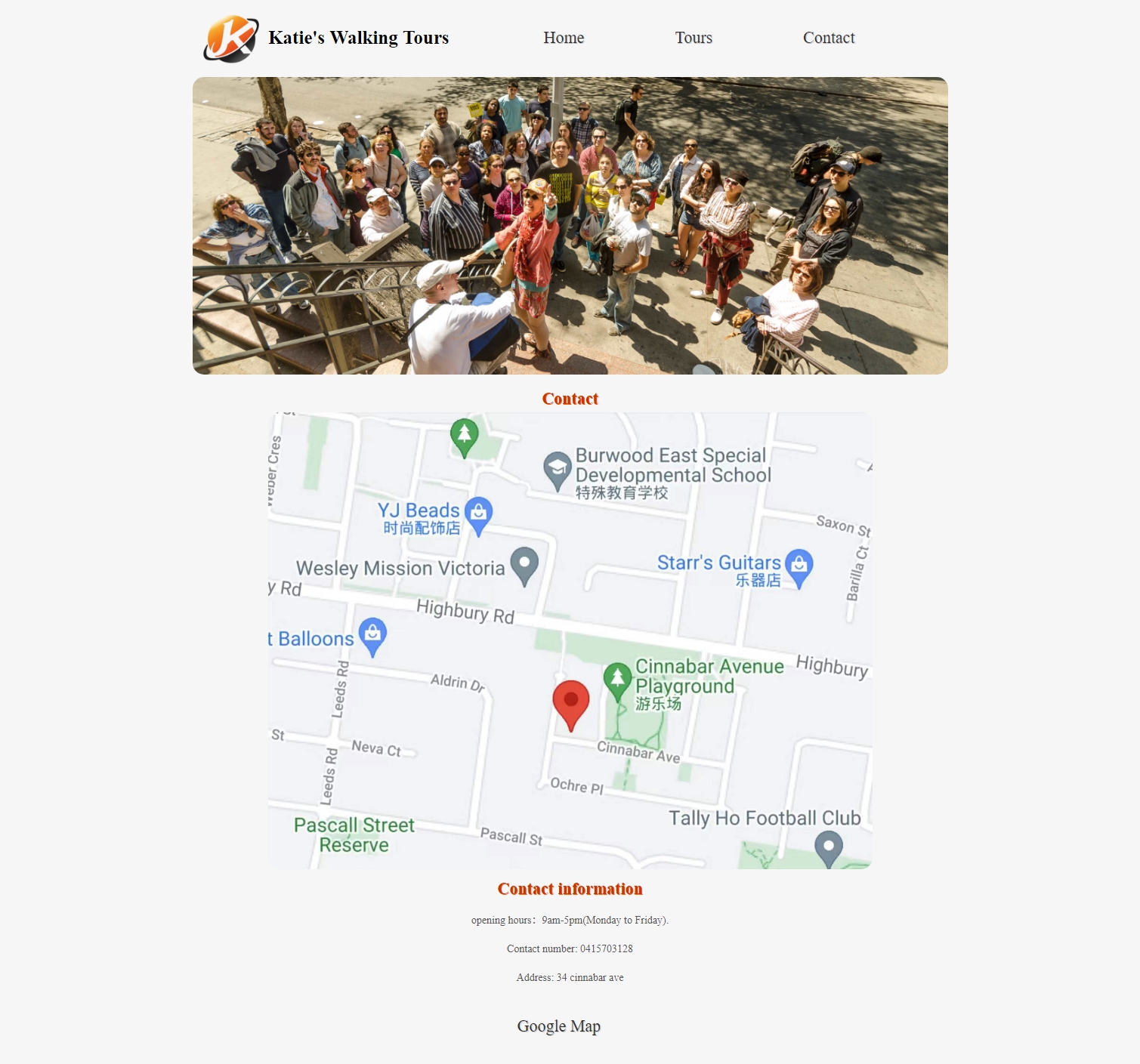Click the orange K logo icon
The height and width of the screenshot is (1064, 1140).
click(x=231, y=39)
